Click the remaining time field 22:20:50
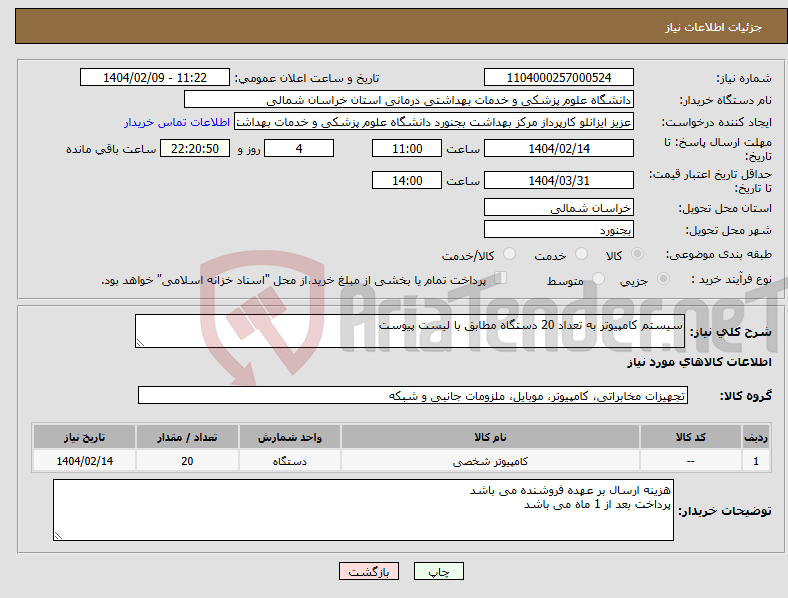Screen dimensions: 788x598 [195, 148]
